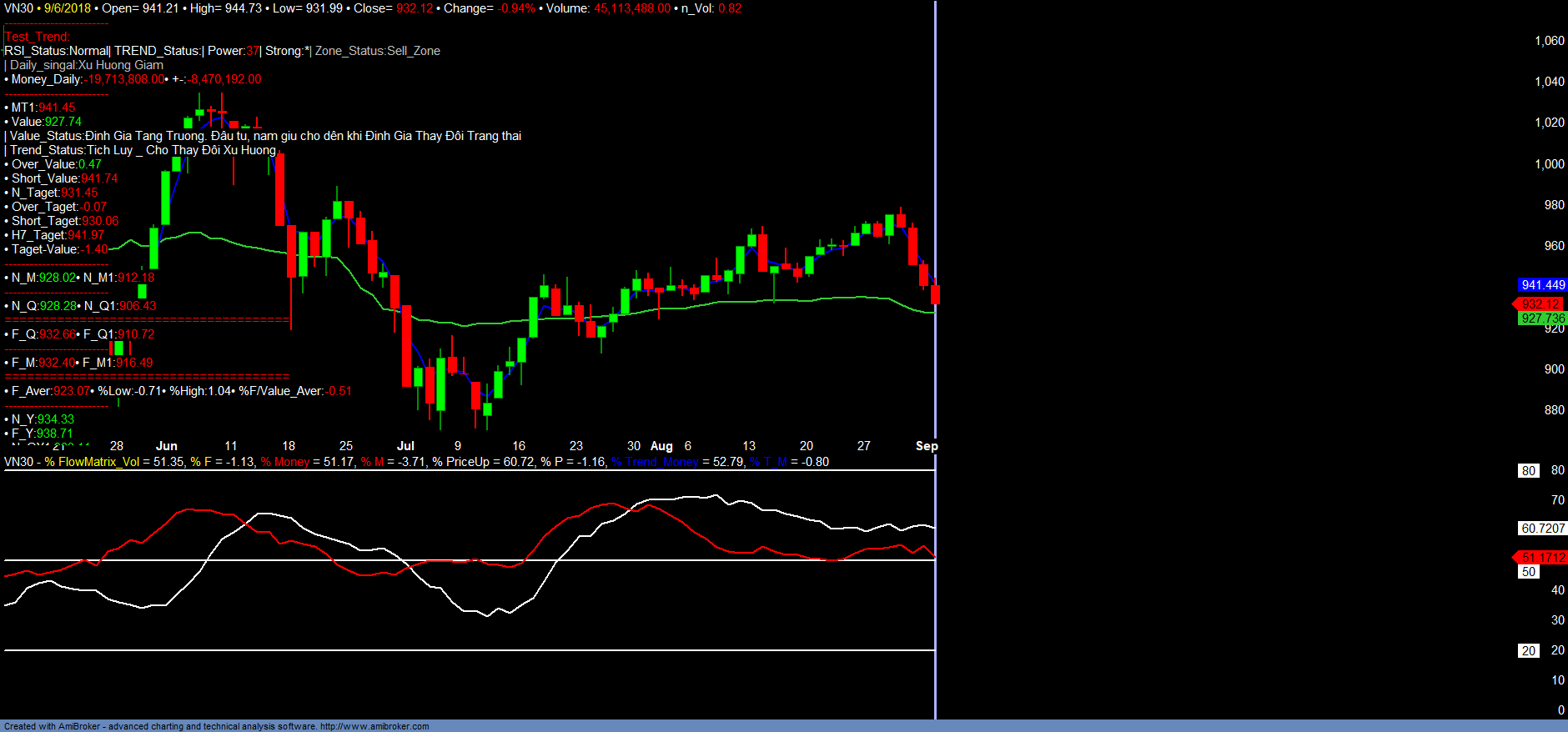Select the boxed 50 level label
This screenshot has width=1568, height=732.
pyautogui.click(x=1528, y=572)
